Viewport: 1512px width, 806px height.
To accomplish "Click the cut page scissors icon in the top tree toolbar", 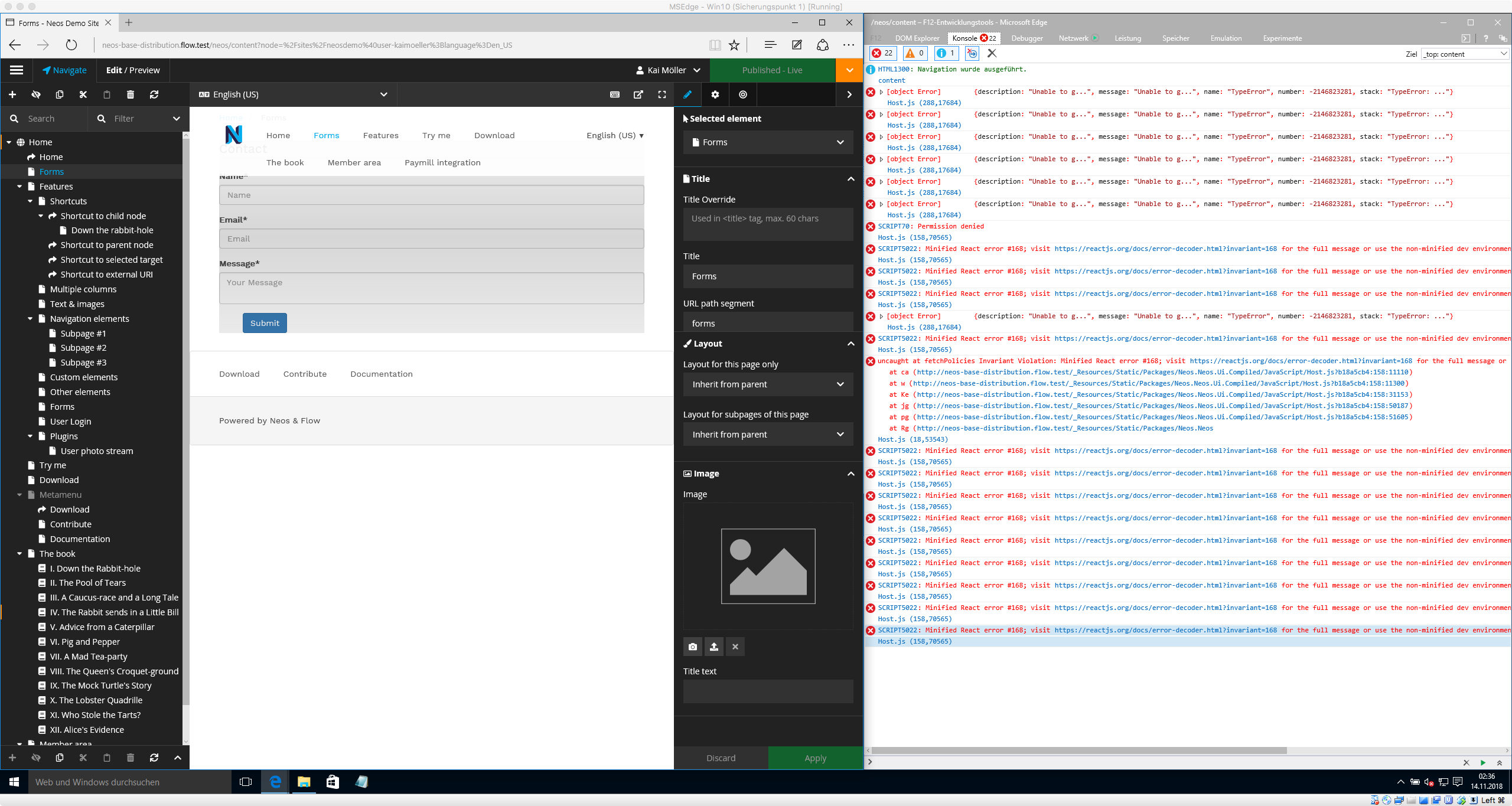I will pyautogui.click(x=83, y=94).
